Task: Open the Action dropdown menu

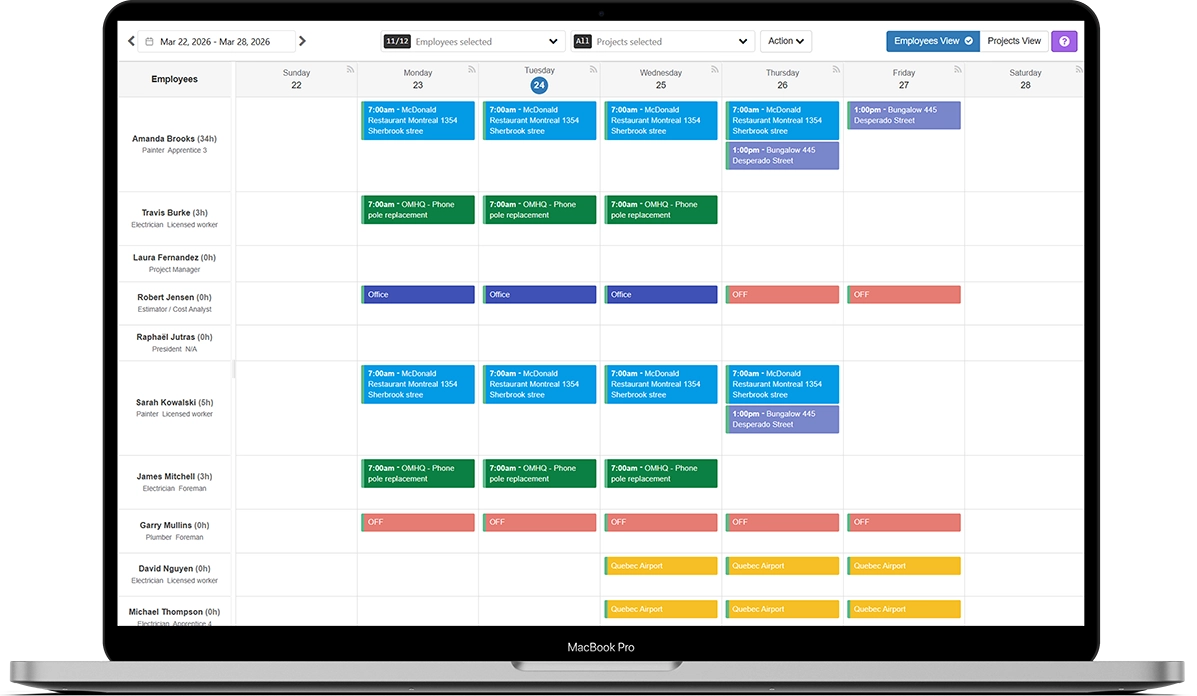Action: 786,41
